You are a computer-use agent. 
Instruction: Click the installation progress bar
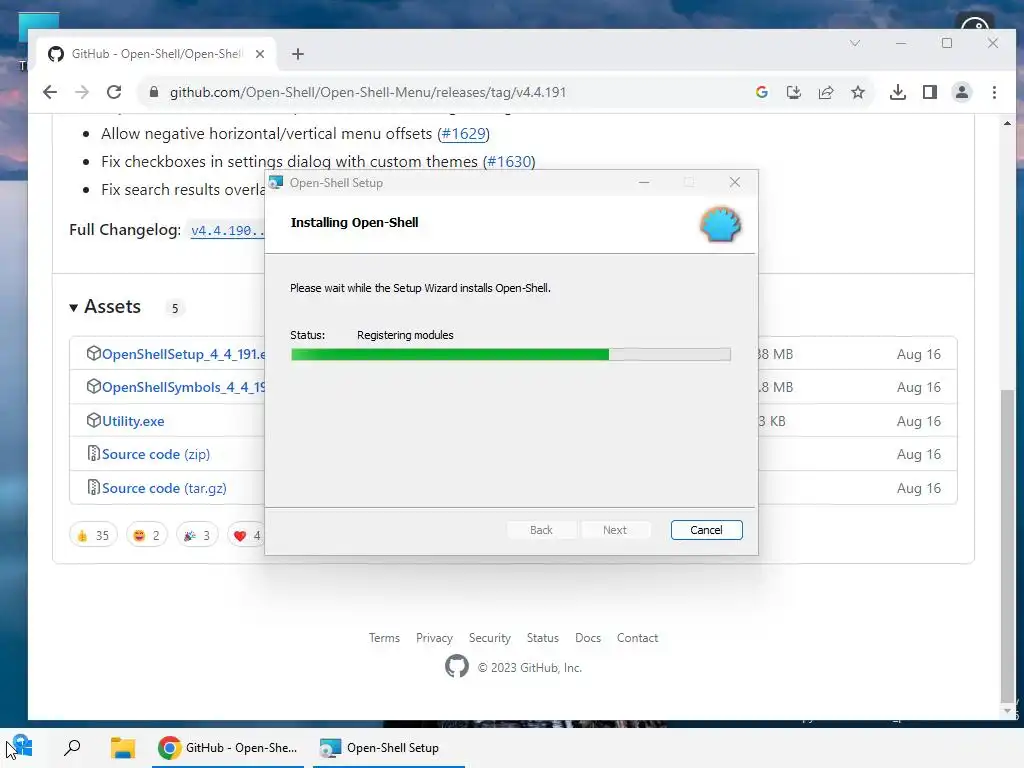pos(510,354)
